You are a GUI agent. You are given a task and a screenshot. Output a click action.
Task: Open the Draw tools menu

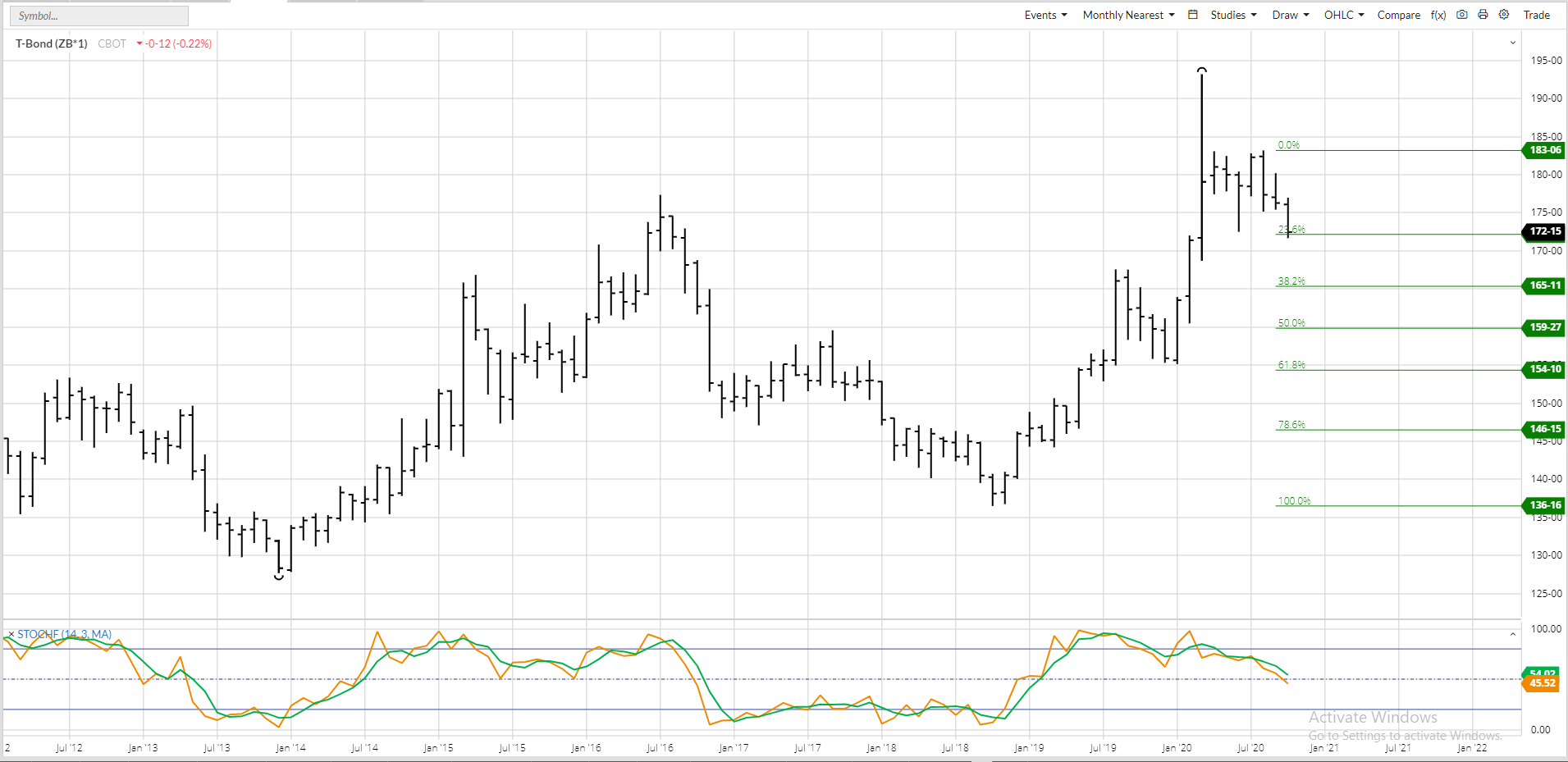click(x=1290, y=15)
